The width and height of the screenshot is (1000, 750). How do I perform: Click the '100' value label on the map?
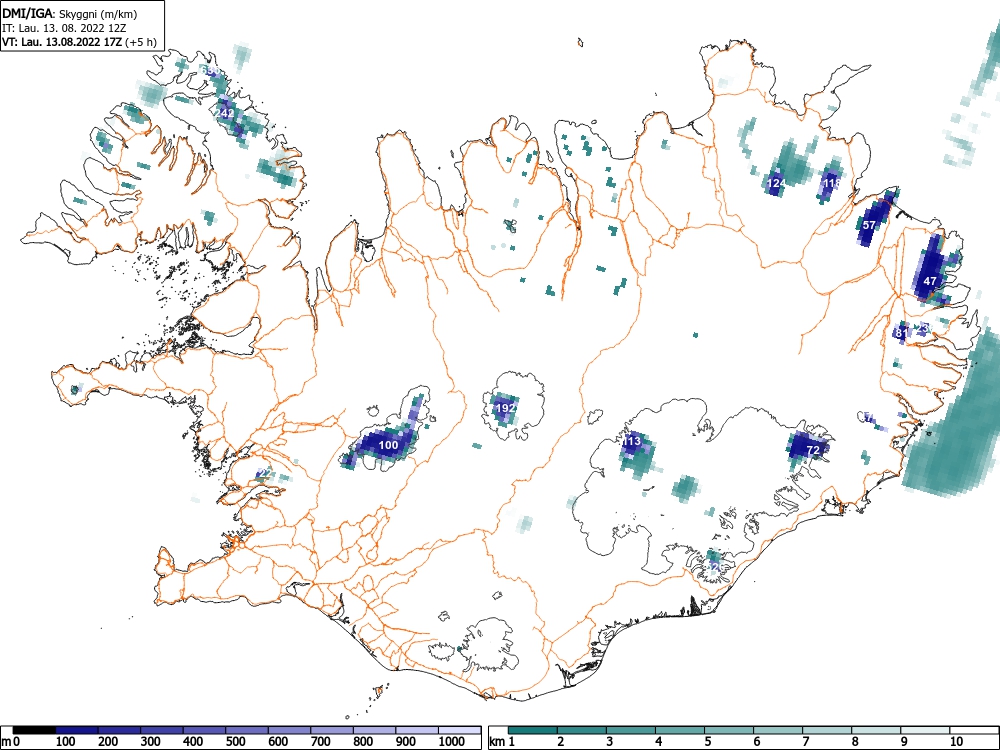(388, 445)
